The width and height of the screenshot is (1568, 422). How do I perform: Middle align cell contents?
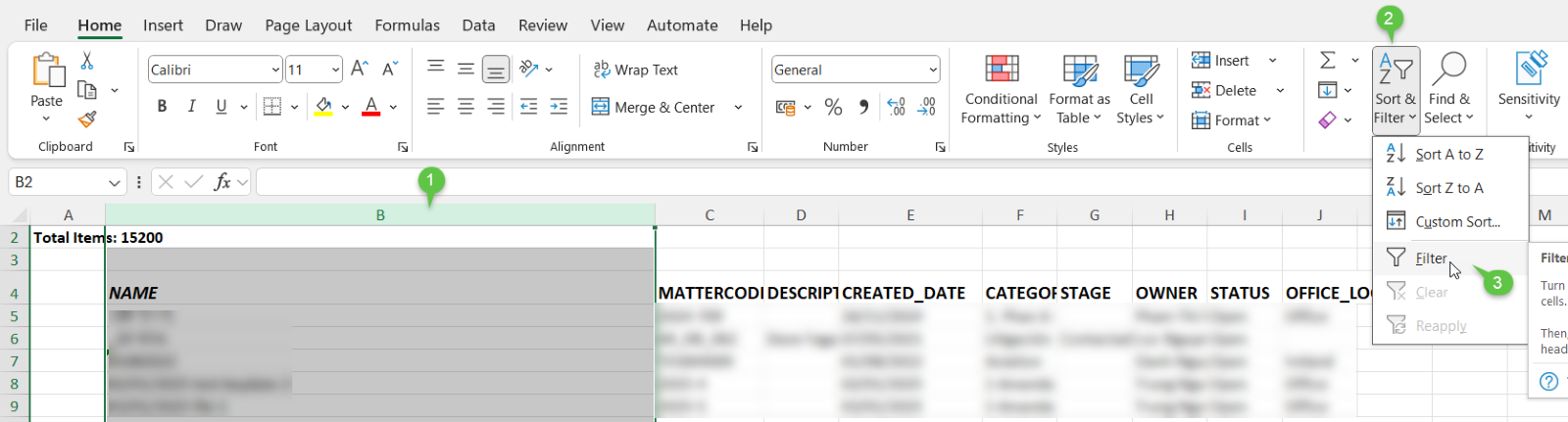click(x=466, y=69)
